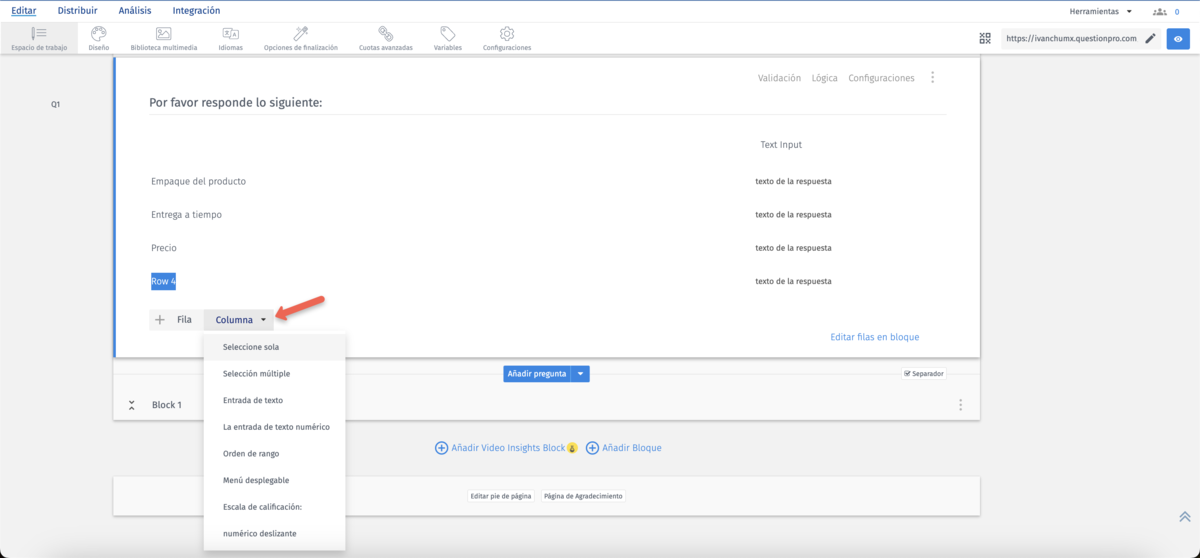Go to the Análisis tab
Viewport: 1200px width, 558px height.
[x=135, y=11]
